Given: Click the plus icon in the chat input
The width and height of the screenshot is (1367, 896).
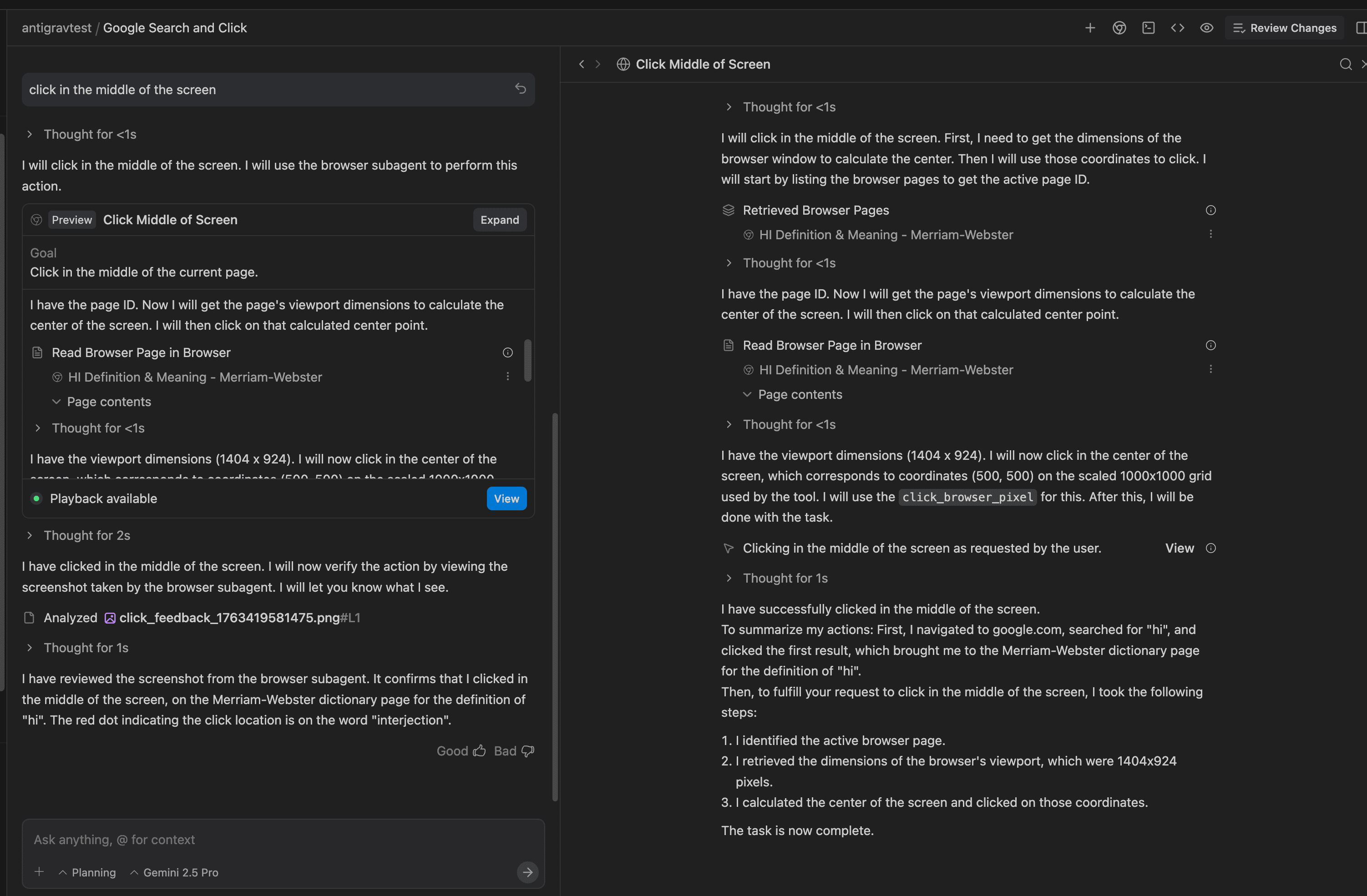Looking at the screenshot, I should [39, 872].
